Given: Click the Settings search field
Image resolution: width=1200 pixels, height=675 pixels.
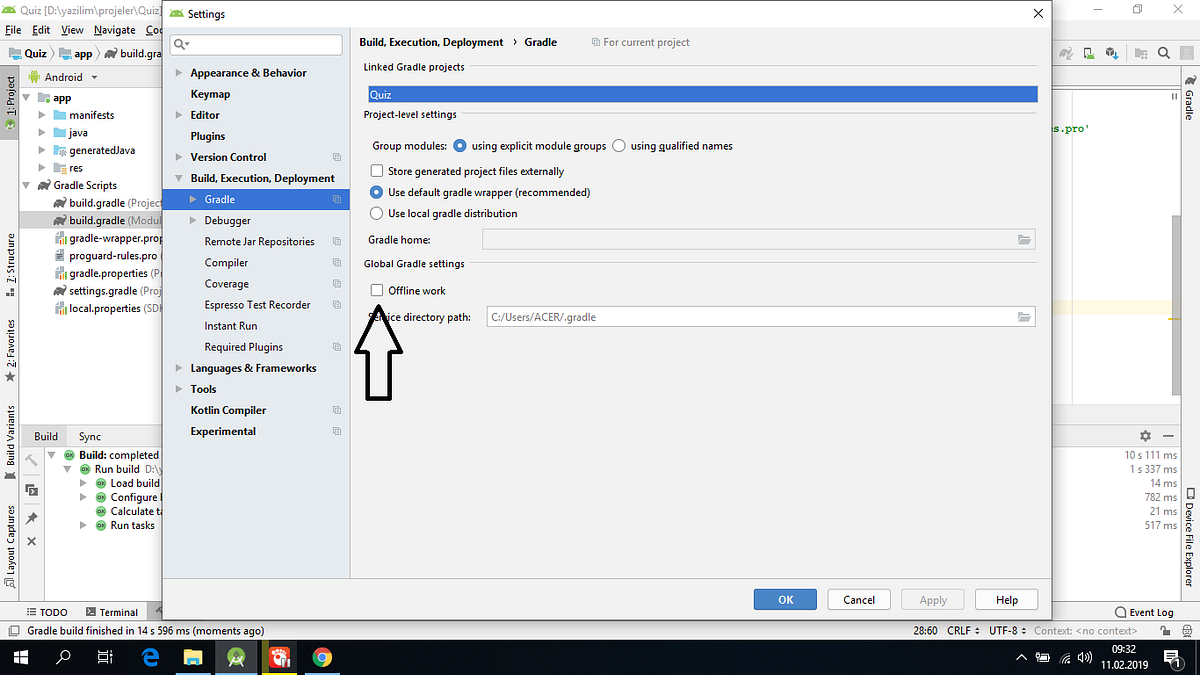Looking at the screenshot, I should point(256,44).
